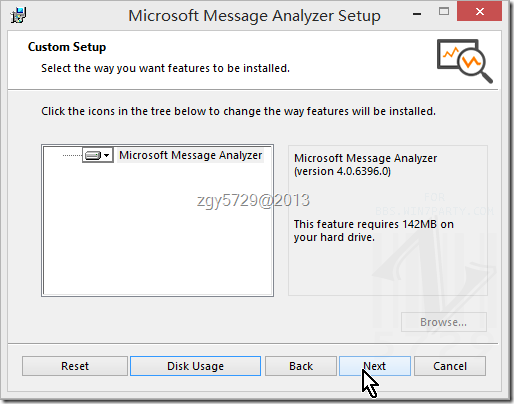Click the version 4.0.6396.0 text
The height and width of the screenshot is (404, 514).
pos(342,171)
